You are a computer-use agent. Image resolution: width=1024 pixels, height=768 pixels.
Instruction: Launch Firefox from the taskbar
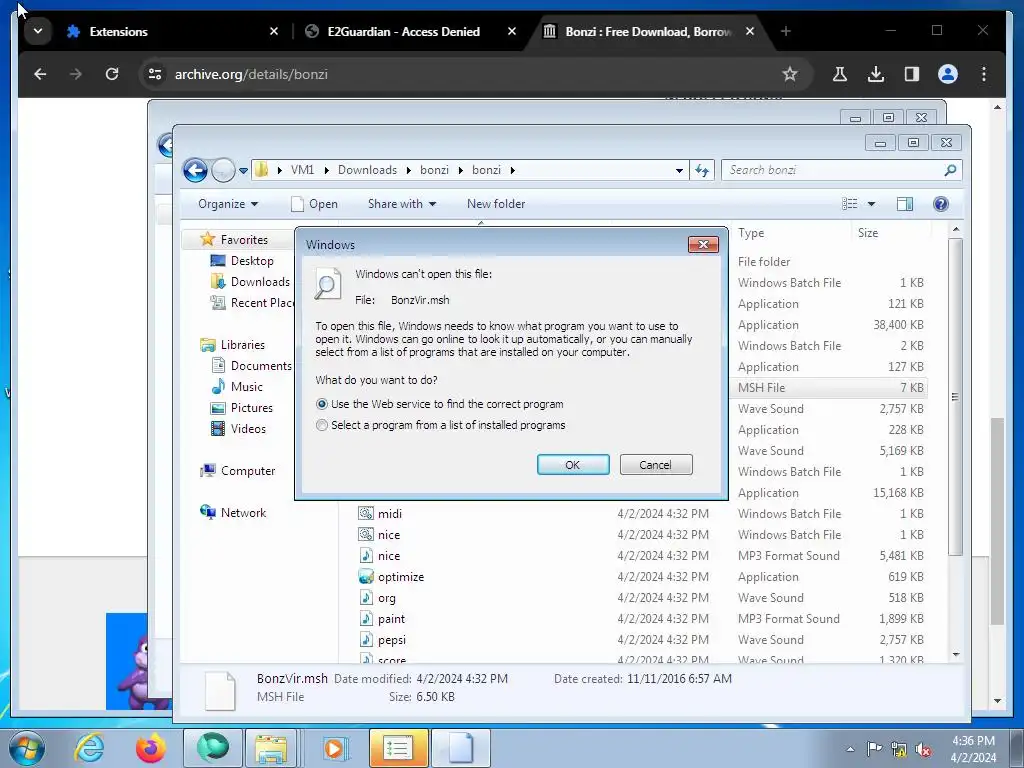(150, 748)
